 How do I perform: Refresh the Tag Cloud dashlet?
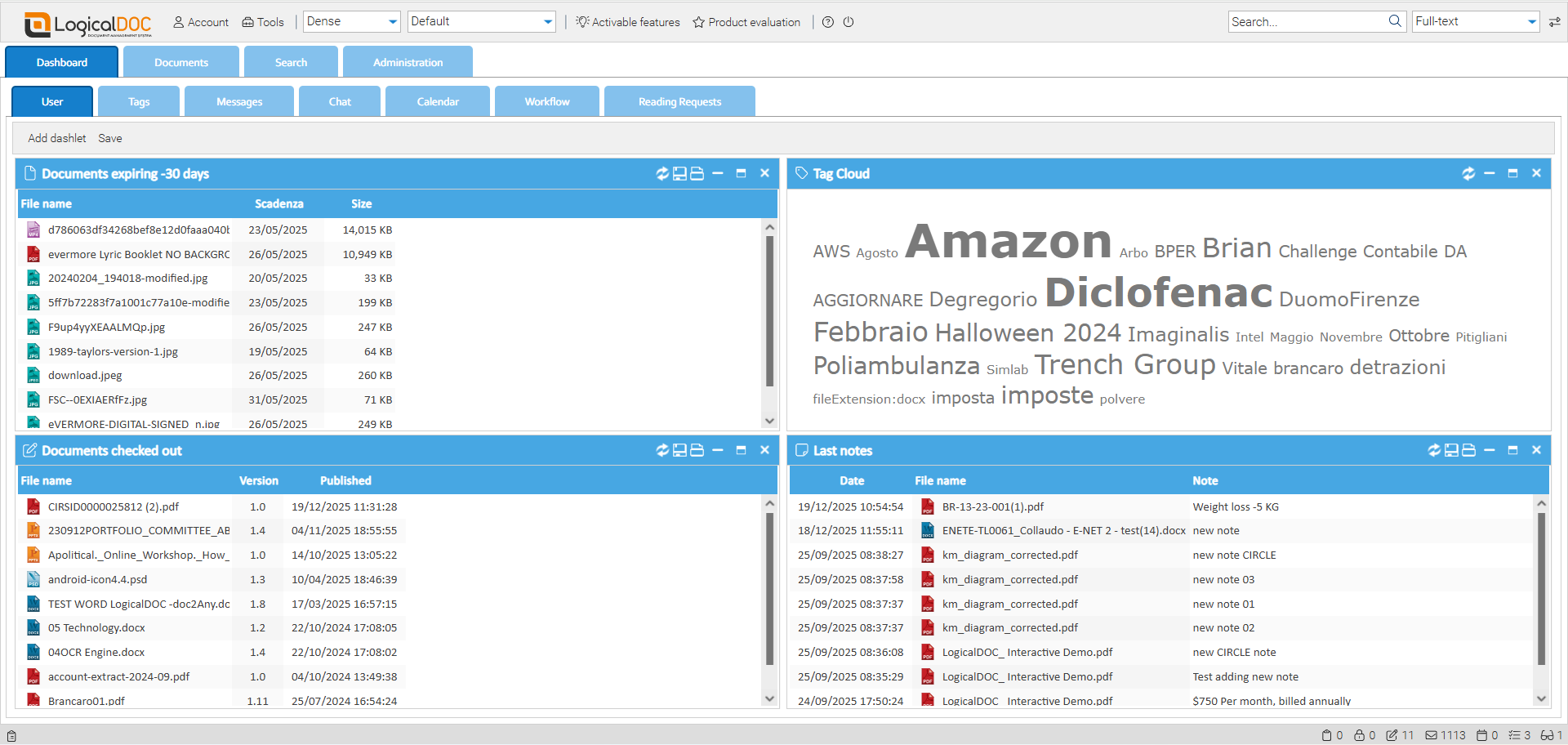[x=1468, y=173]
